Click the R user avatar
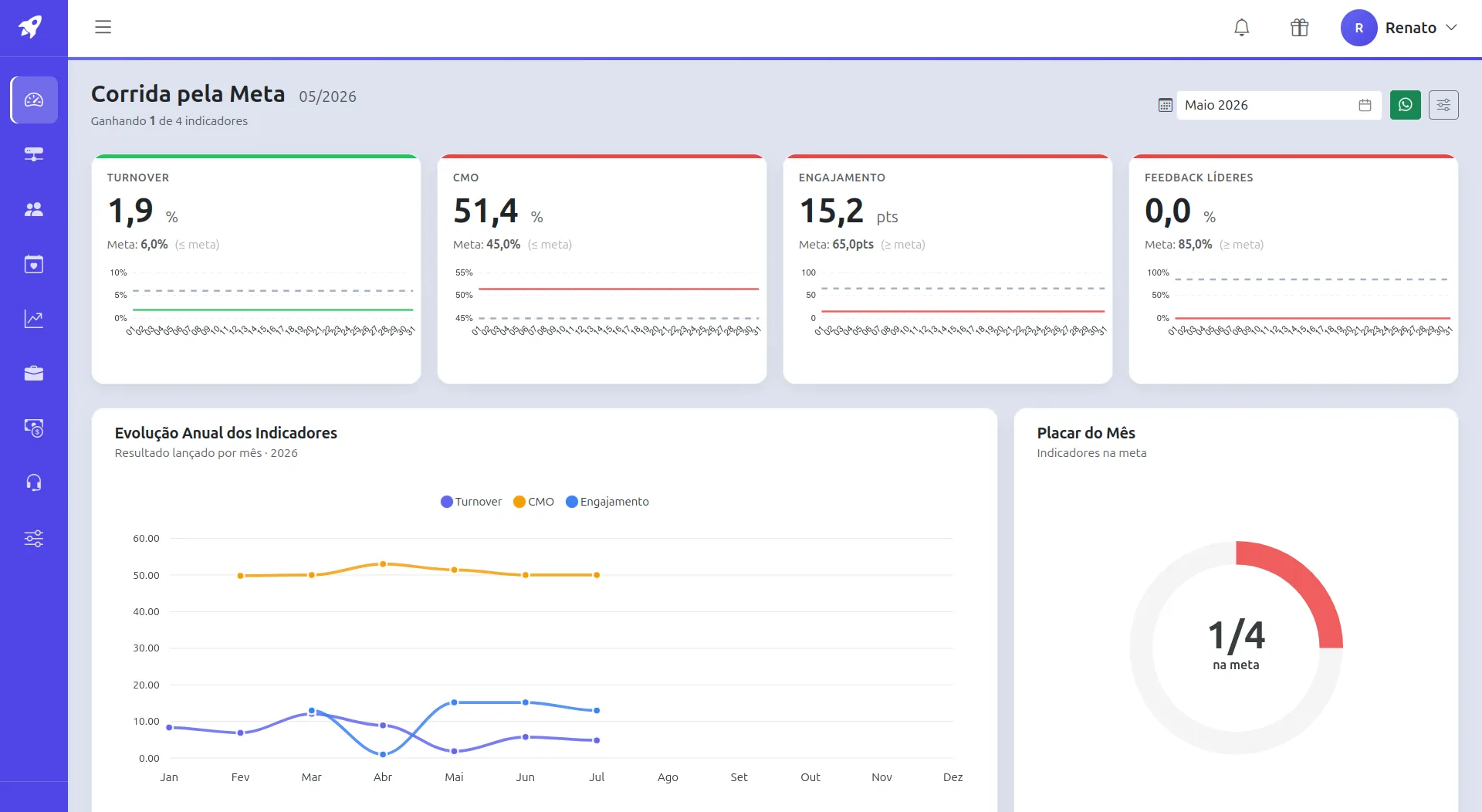The height and width of the screenshot is (812, 1482). (x=1358, y=28)
